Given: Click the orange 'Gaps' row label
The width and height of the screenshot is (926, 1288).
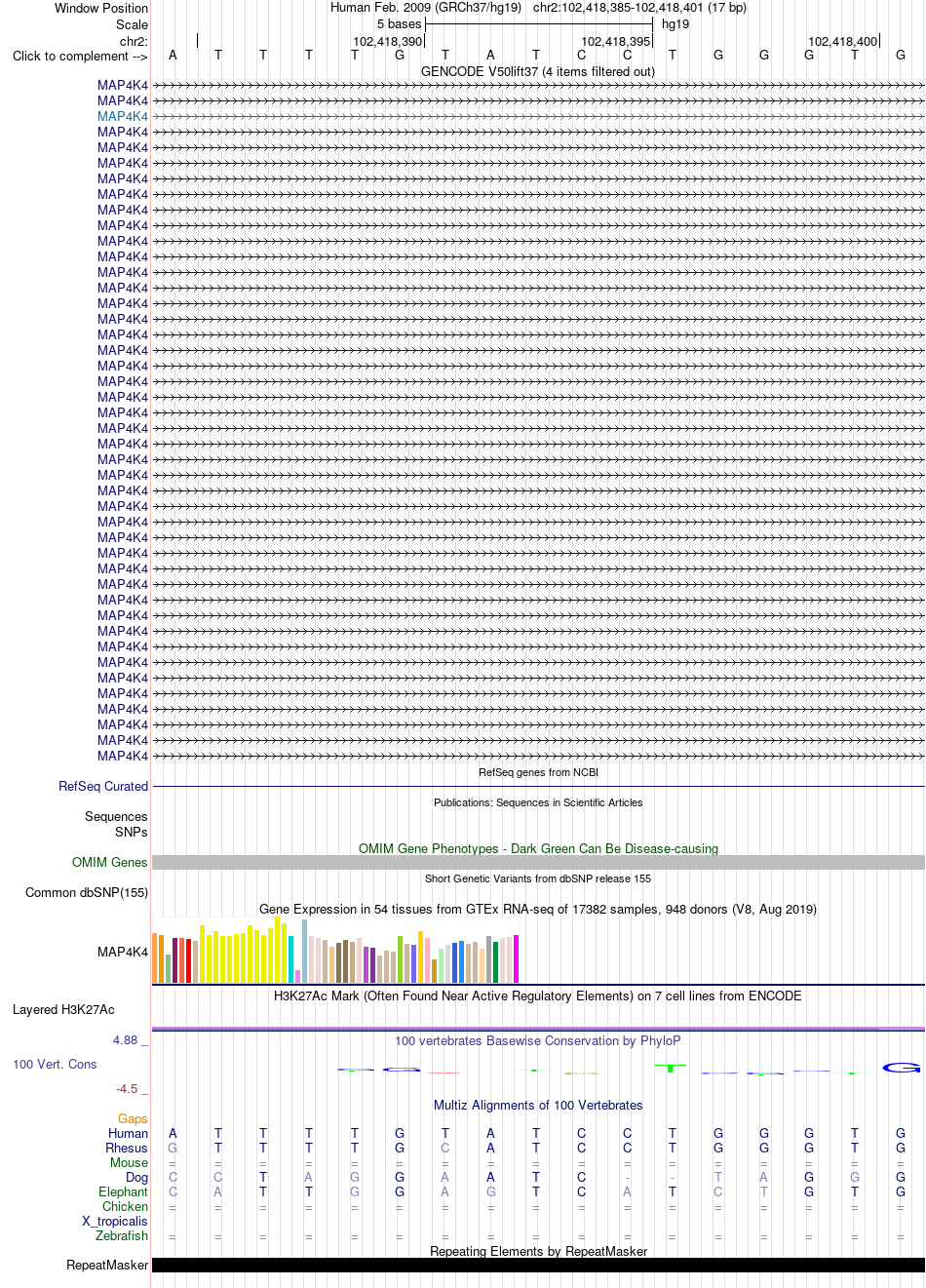Looking at the screenshot, I should (x=133, y=1119).
